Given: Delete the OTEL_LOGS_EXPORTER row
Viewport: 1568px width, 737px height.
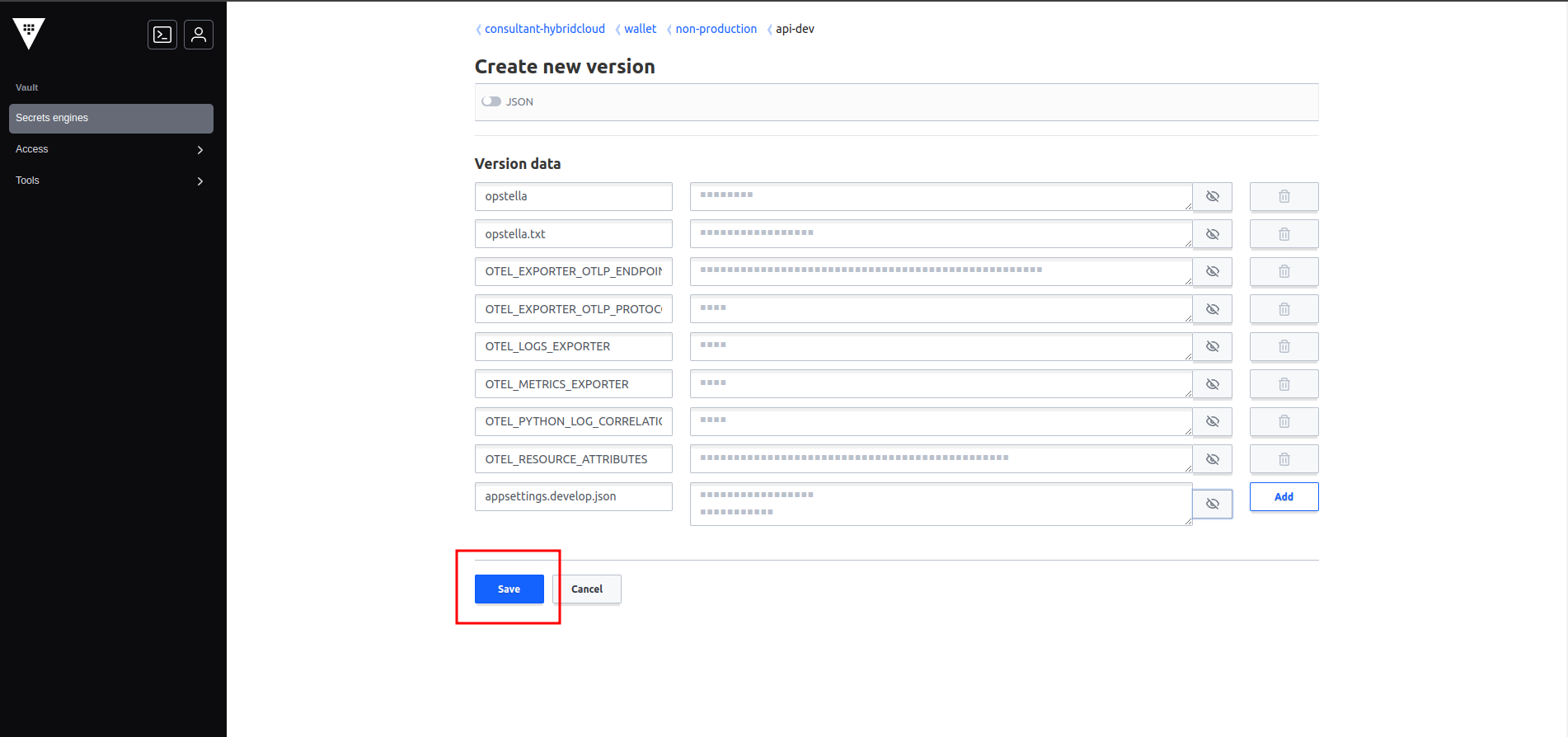Looking at the screenshot, I should tap(1284, 346).
